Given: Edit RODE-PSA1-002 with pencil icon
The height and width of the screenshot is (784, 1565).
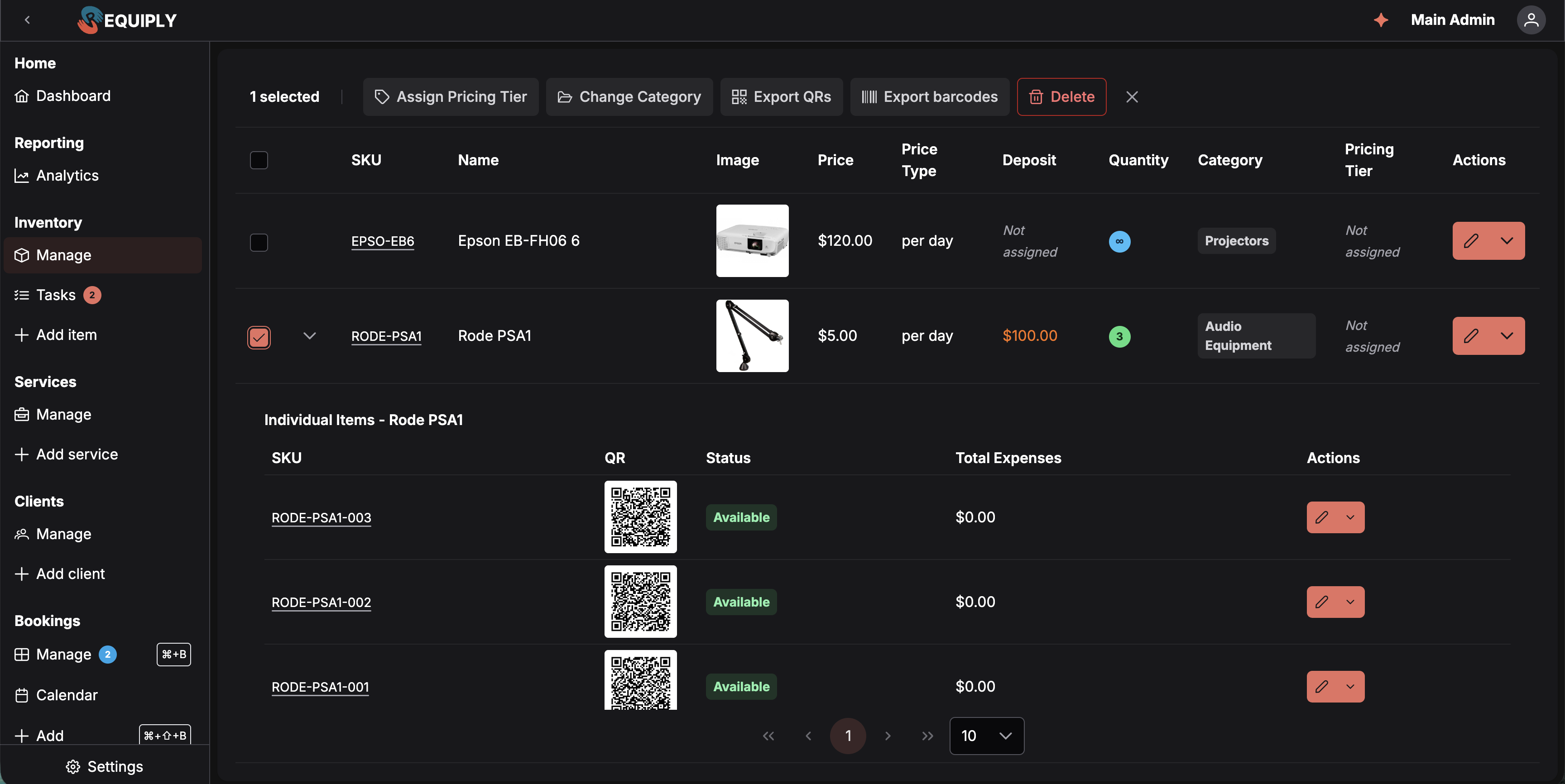Looking at the screenshot, I should click(x=1321, y=602).
